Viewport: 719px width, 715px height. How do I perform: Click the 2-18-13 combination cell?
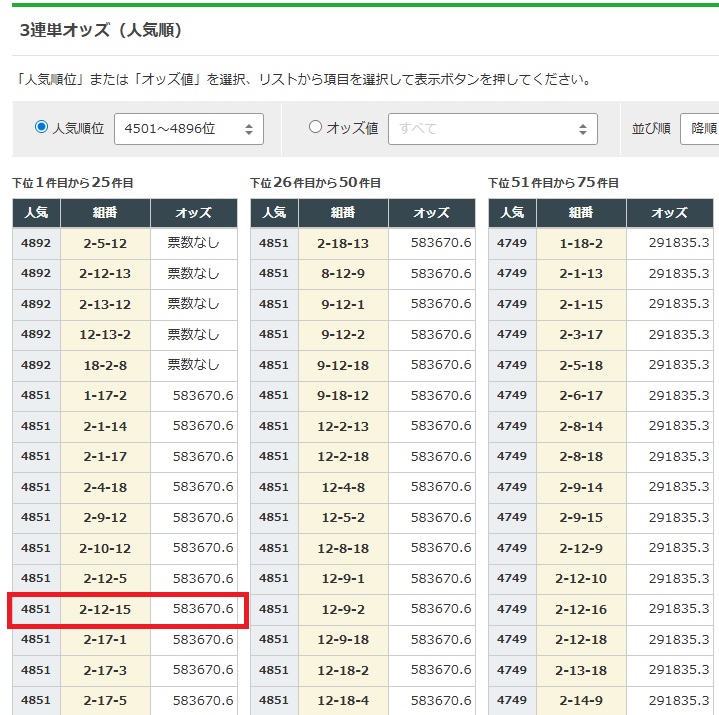tap(343, 243)
